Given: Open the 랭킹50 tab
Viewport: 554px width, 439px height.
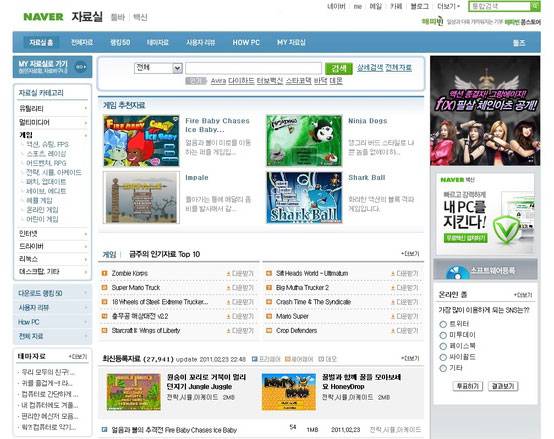Looking at the screenshot, I should (120, 42).
